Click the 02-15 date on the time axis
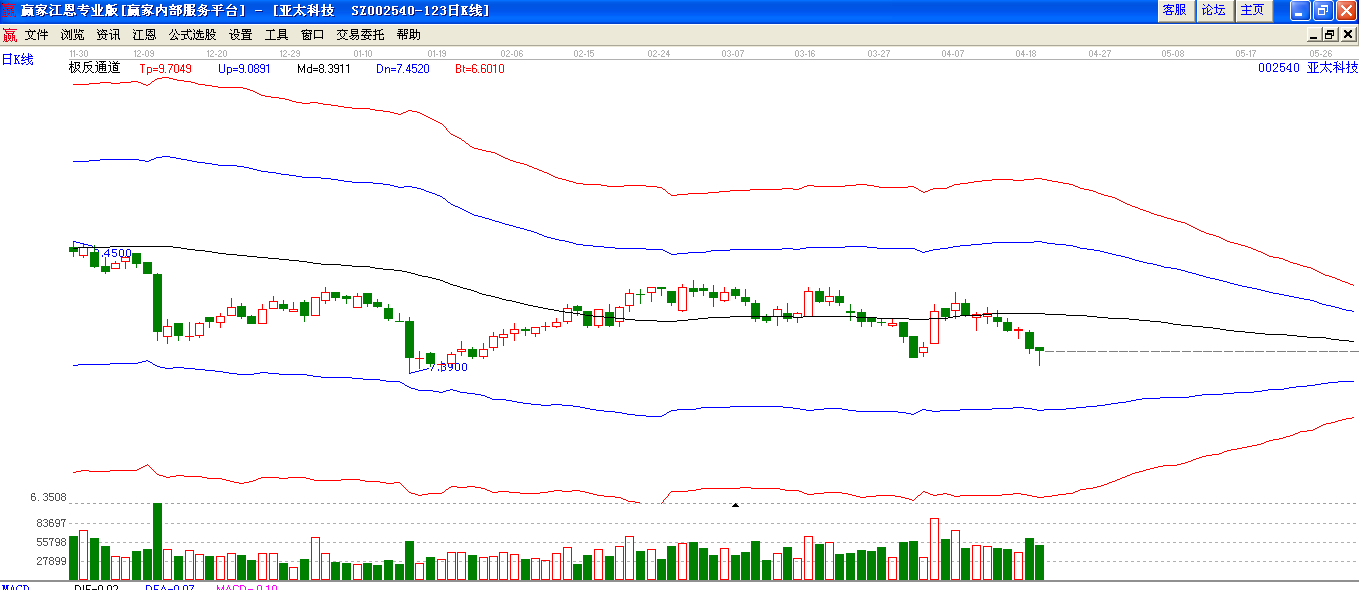This screenshot has width=1359, height=590. pyautogui.click(x=584, y=53)
